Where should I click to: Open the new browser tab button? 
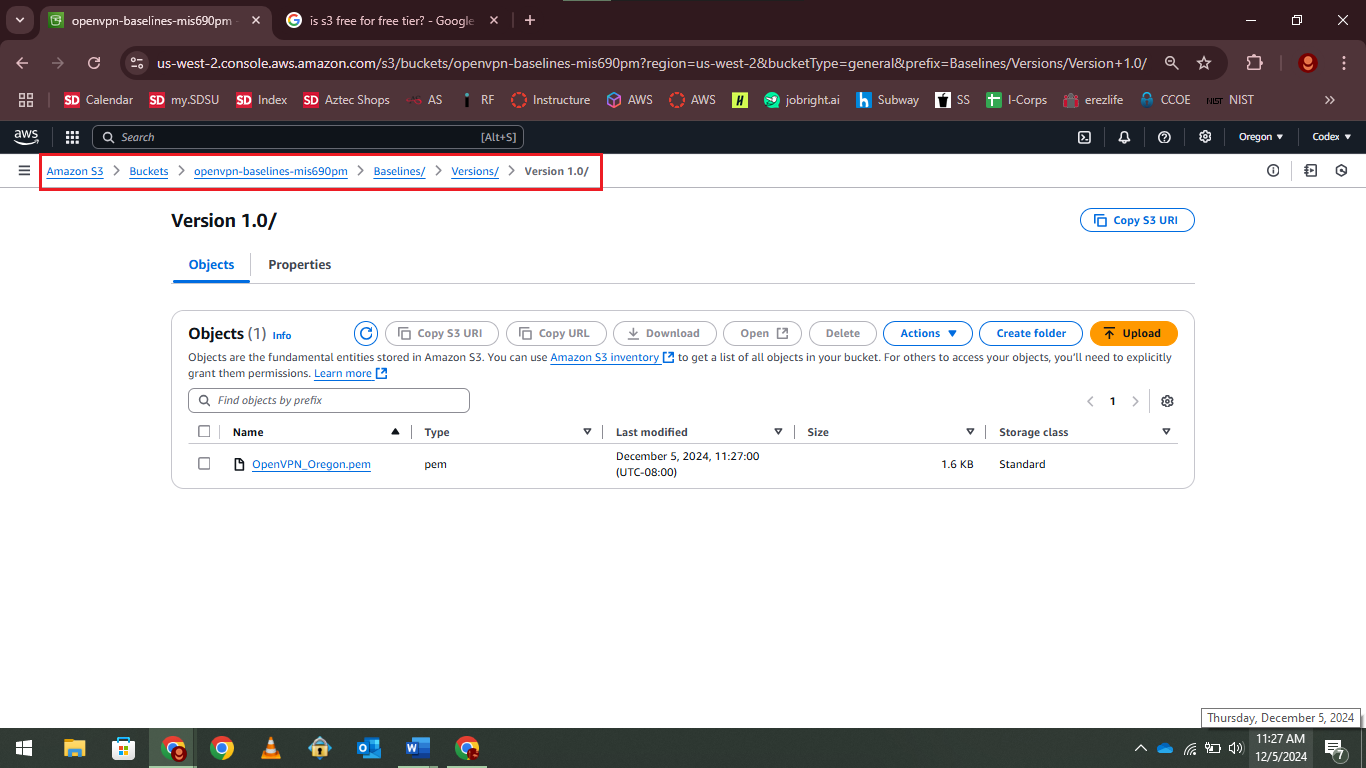coord(530,20)
